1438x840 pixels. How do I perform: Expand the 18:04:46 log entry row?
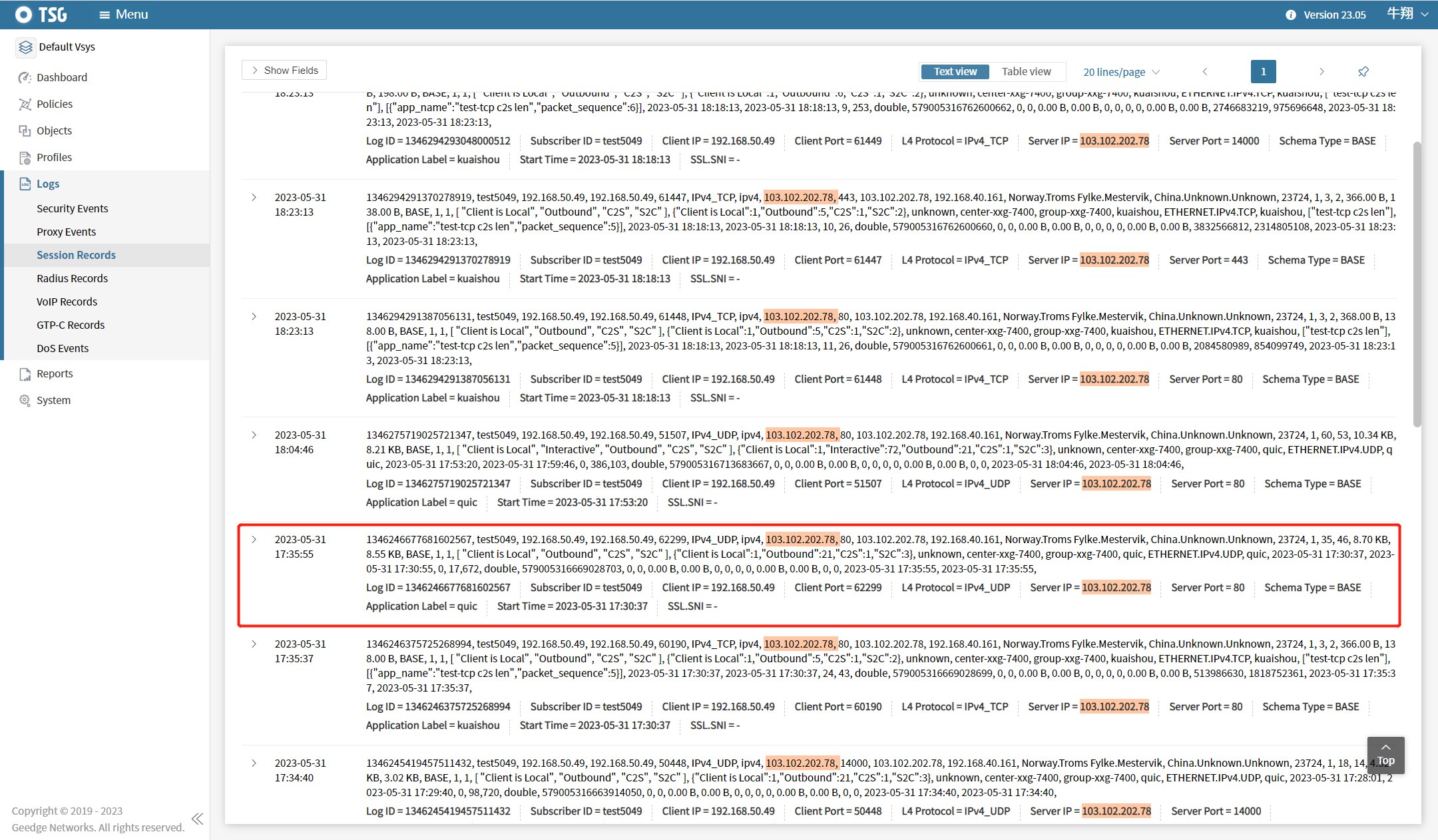(254, 435)
